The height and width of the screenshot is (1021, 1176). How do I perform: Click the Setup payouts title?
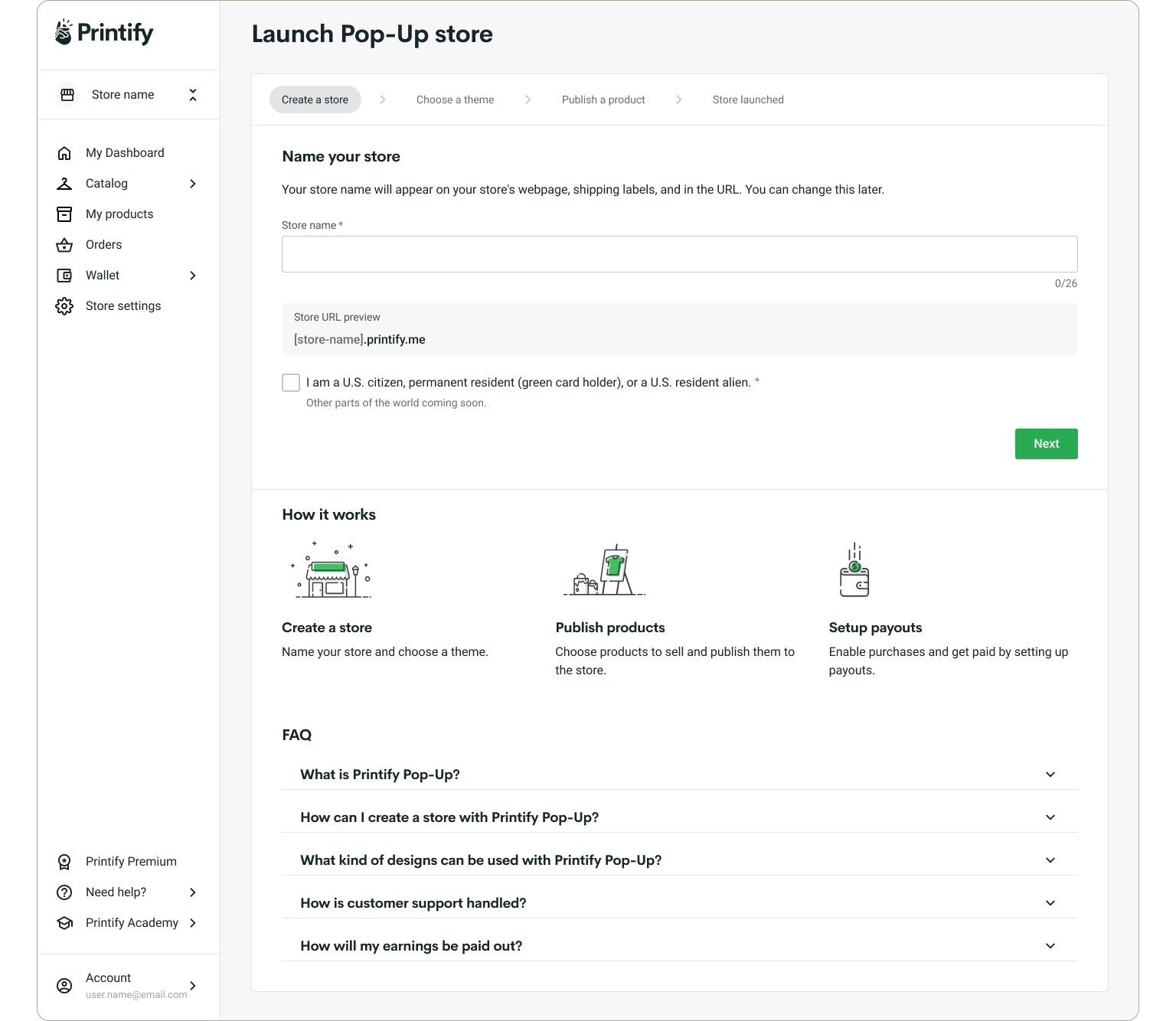pos(875,628)
